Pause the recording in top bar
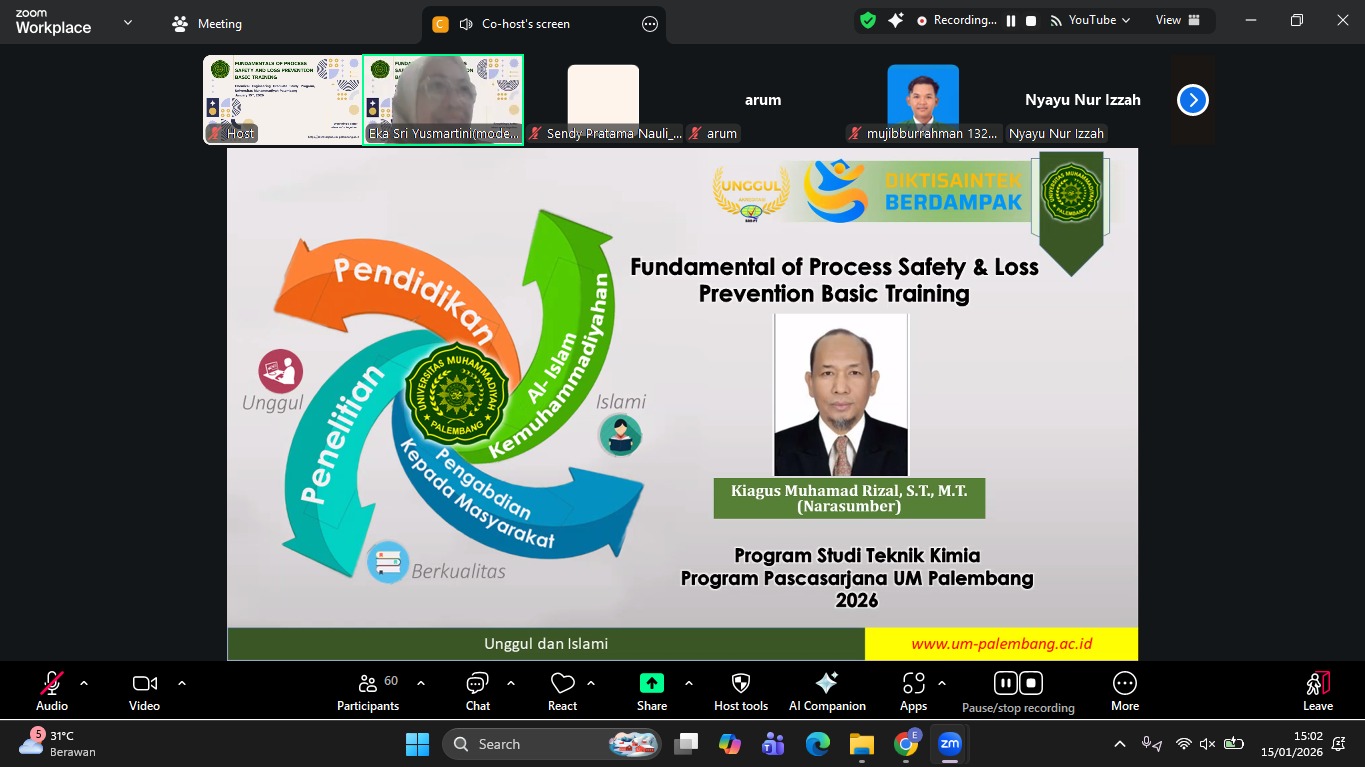Image resolution: width=1365 pixels, height=767 pixels. coord(1011,21)
